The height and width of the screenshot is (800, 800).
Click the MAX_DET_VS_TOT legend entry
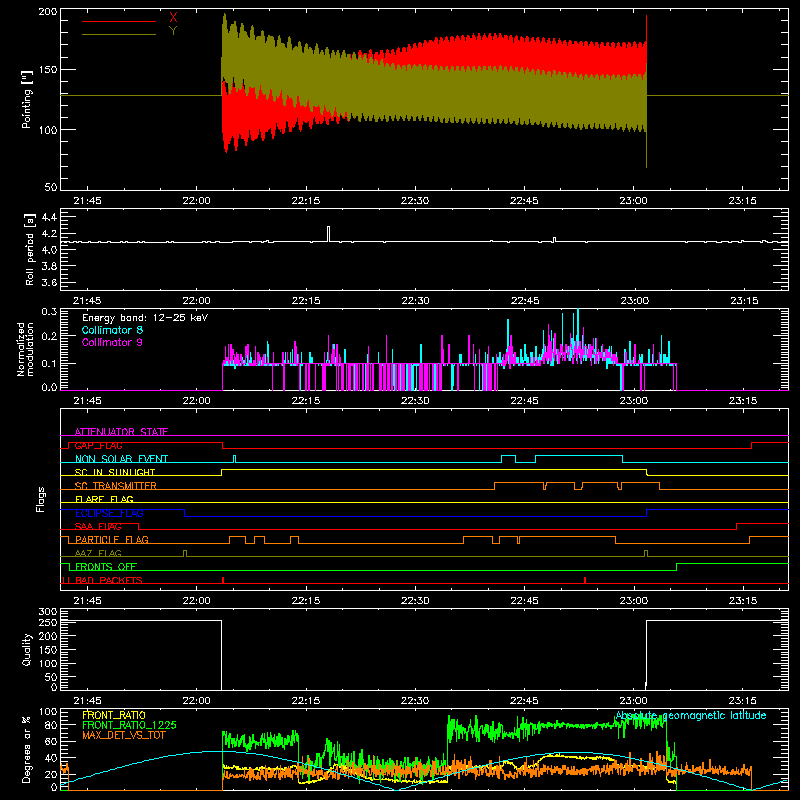124,735
